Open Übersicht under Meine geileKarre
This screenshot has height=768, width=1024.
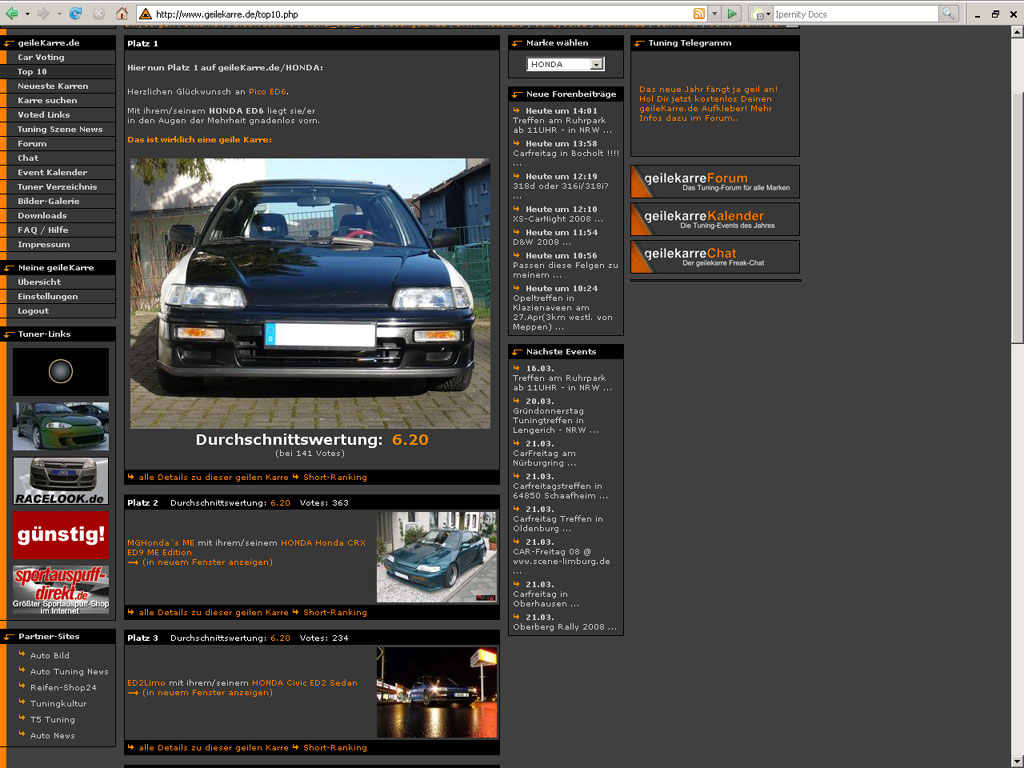39,282
